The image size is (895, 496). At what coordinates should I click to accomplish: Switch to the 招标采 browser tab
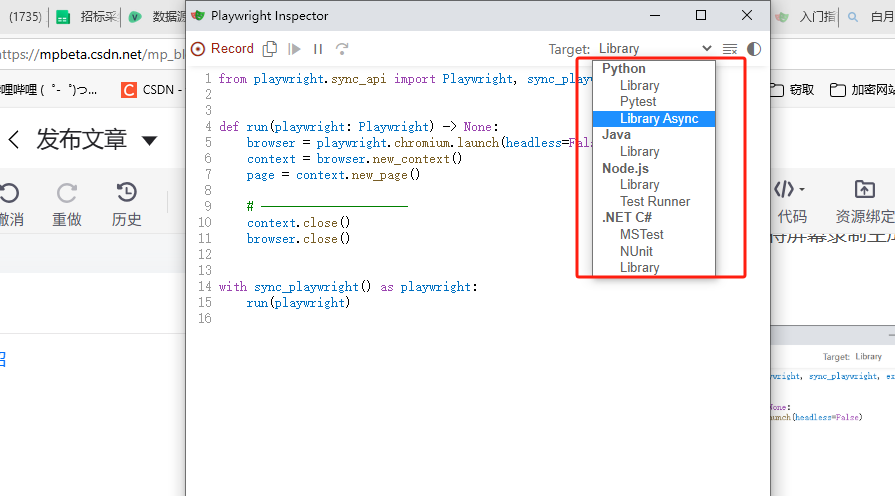click(87, 17)
